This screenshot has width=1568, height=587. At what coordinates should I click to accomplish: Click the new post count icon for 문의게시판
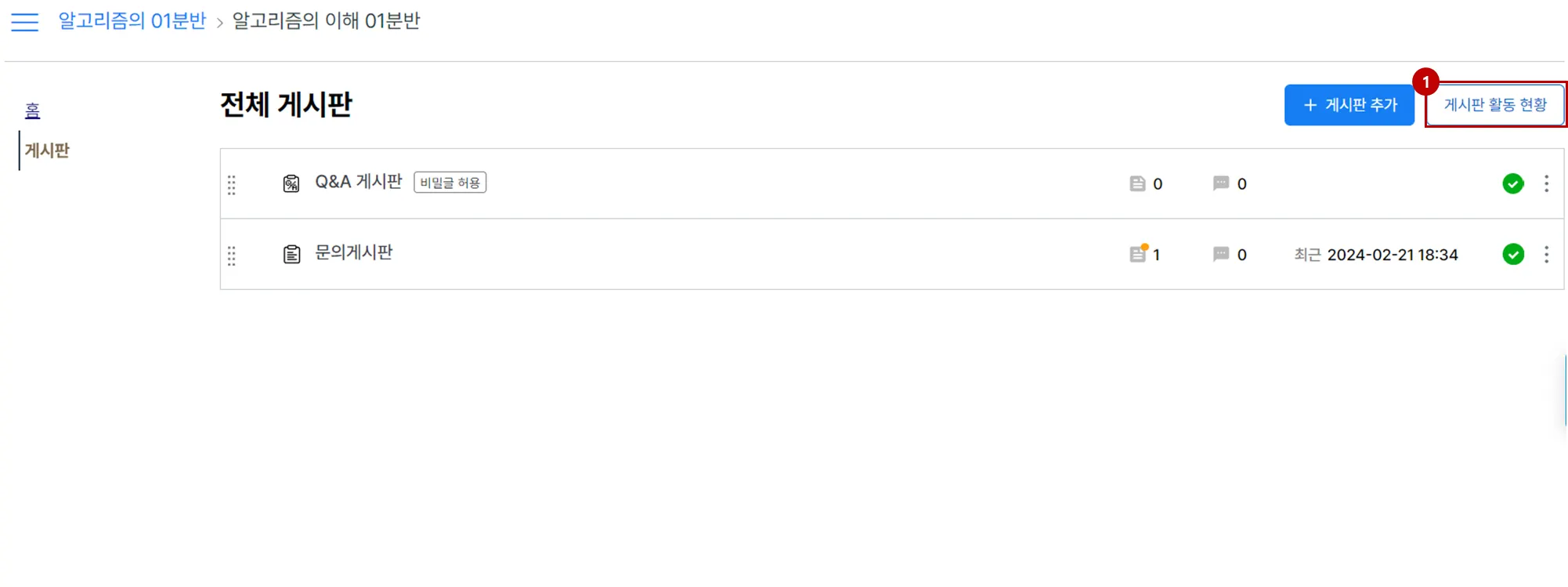click(1138, 254)
